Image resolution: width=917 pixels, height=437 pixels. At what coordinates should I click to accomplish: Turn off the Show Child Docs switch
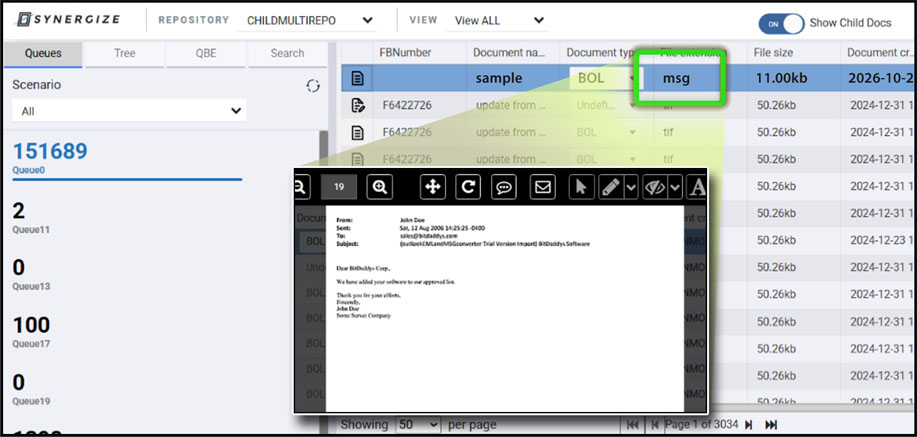point(781,23)
